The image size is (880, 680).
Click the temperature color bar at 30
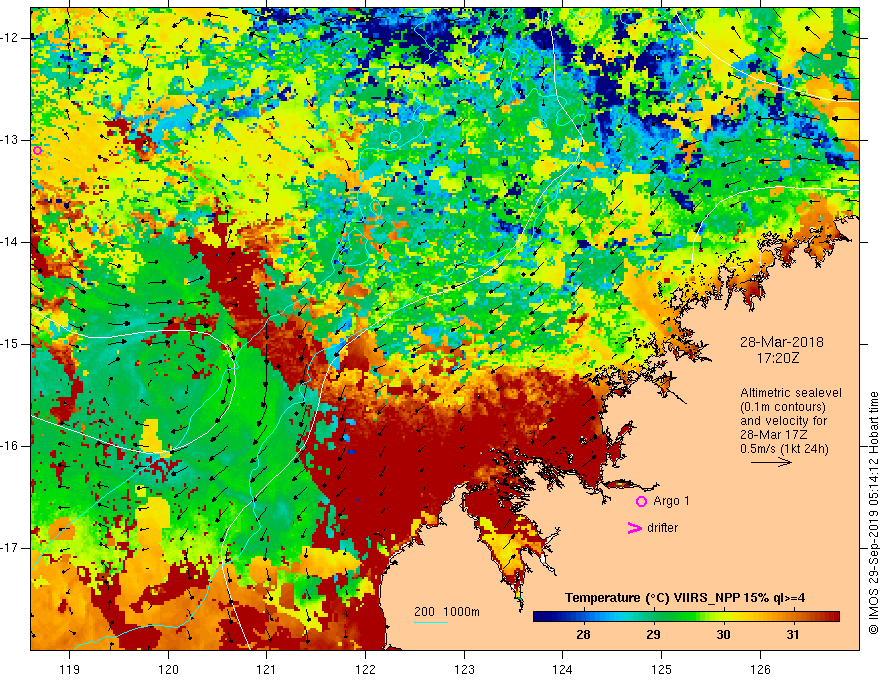(723, 617)
